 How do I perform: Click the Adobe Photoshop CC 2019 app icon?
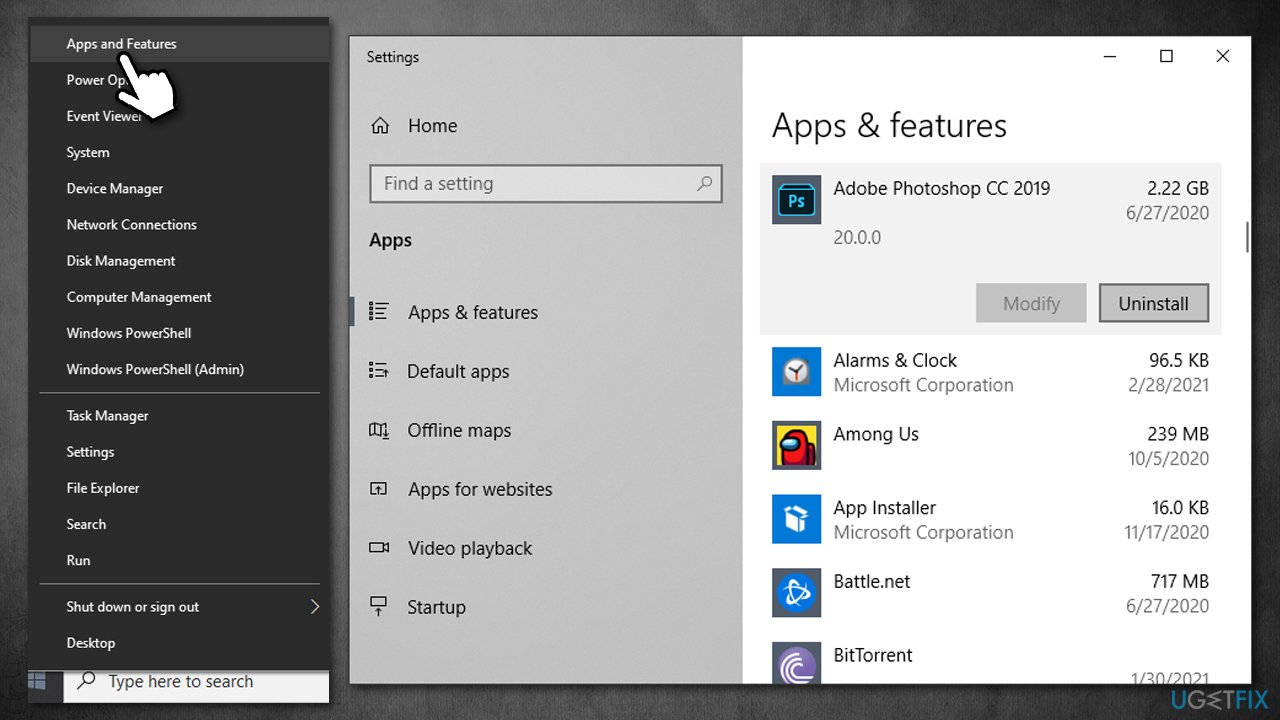coord(797,199)
